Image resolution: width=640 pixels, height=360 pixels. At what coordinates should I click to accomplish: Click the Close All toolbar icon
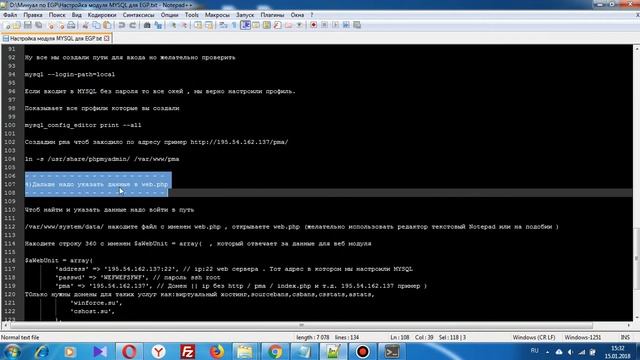61,25
